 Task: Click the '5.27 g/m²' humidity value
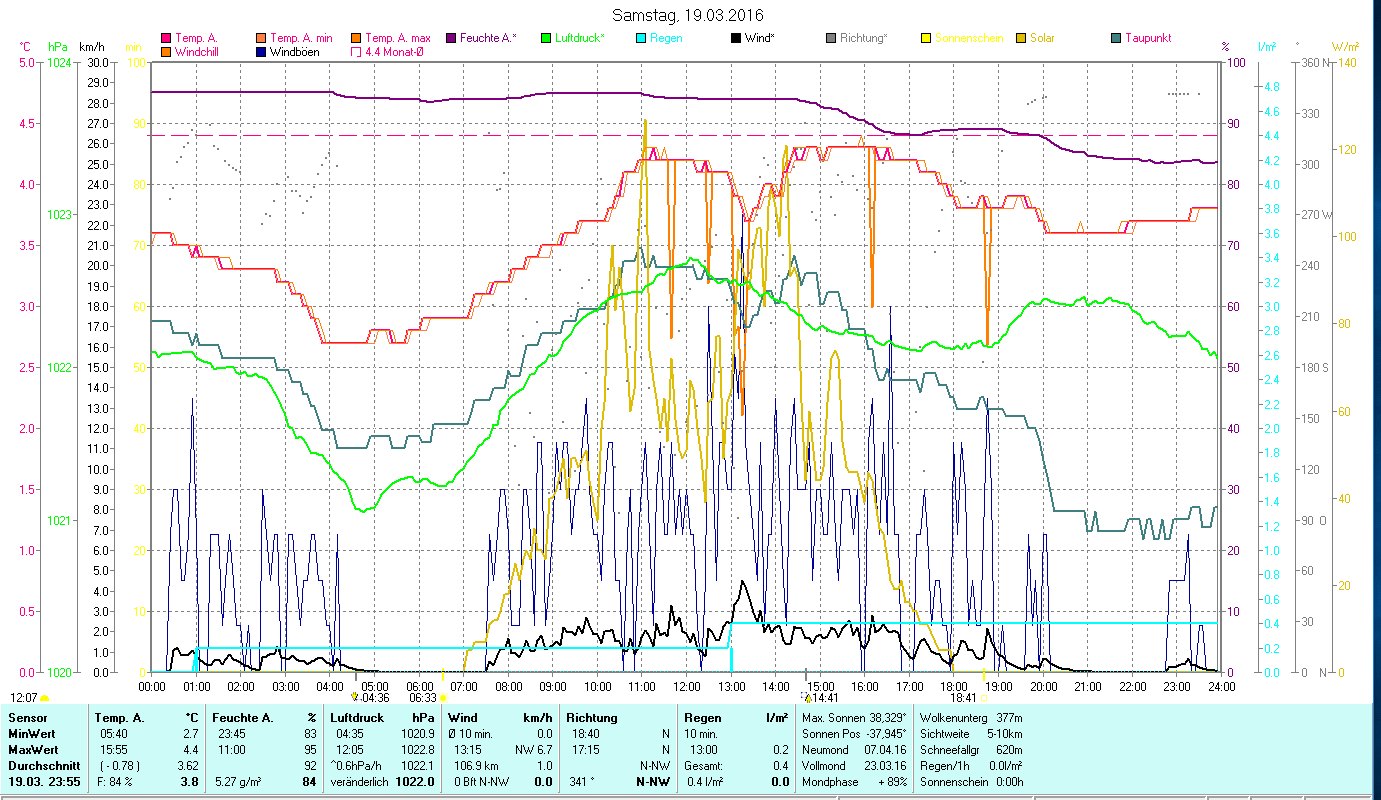(239, 782)
